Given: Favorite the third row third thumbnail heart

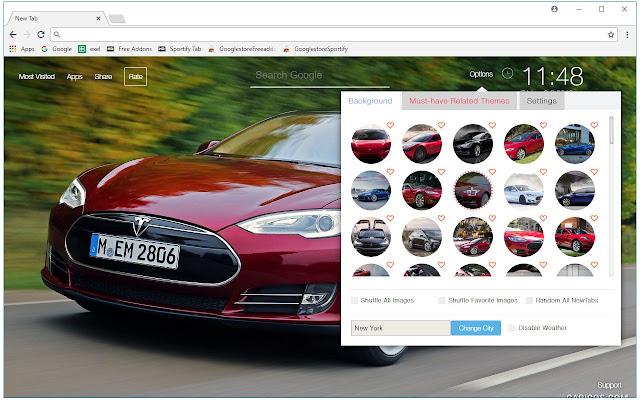Looking at the screenshot, I should [492, 218].
